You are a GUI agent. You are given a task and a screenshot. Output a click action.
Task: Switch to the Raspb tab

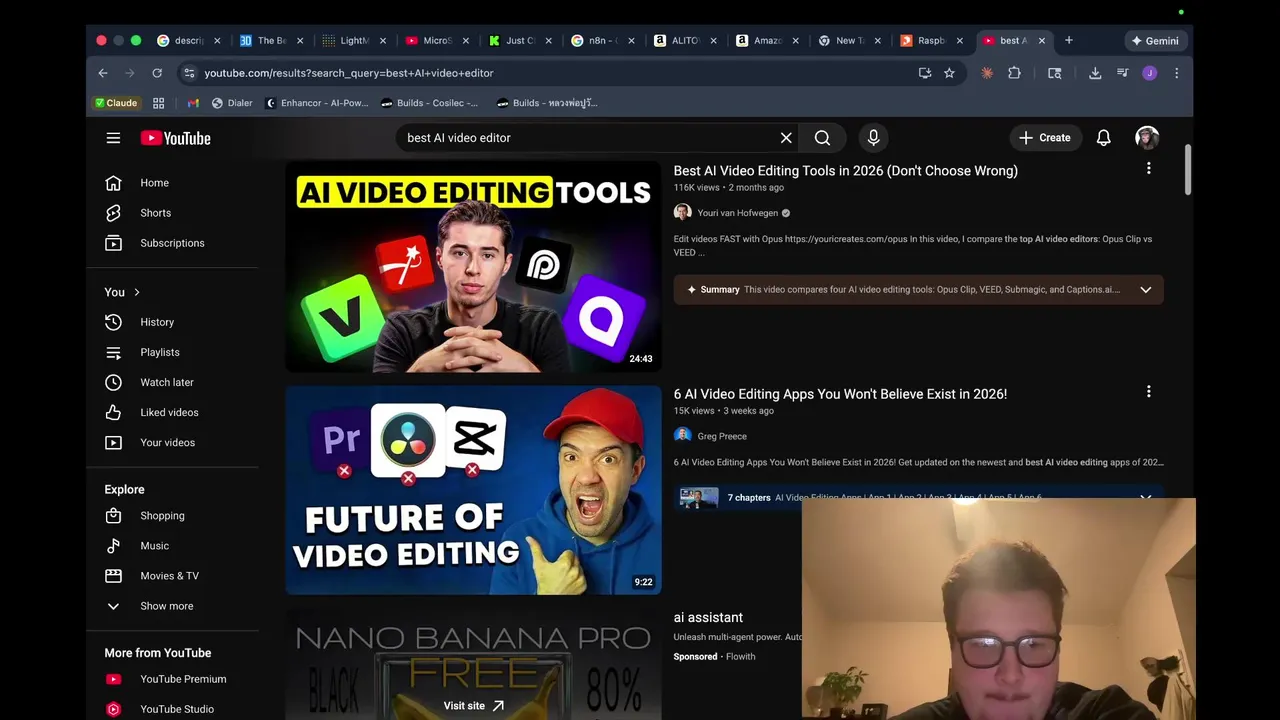coord(931,41)
